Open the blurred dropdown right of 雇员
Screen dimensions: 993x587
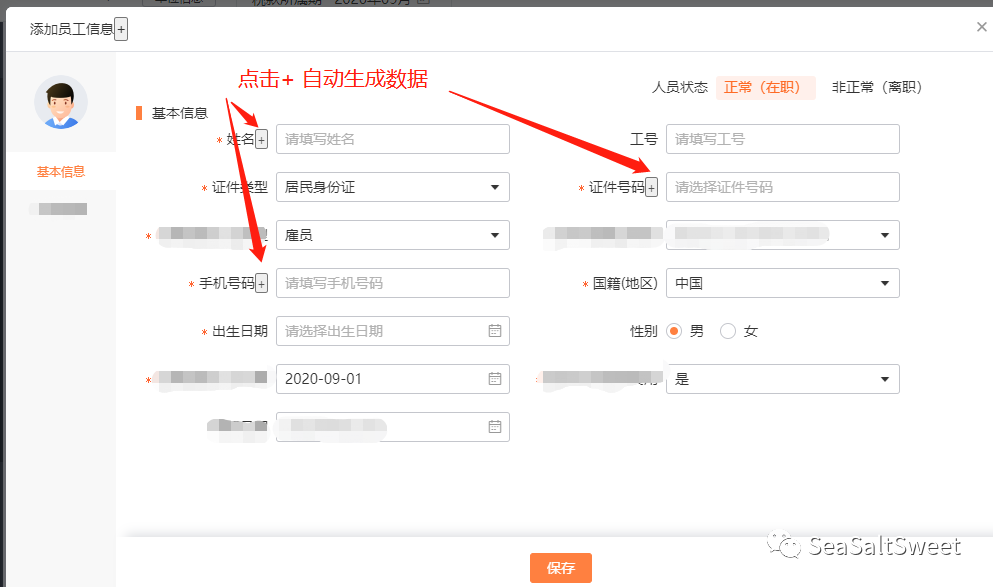click(x=783, y=235)
